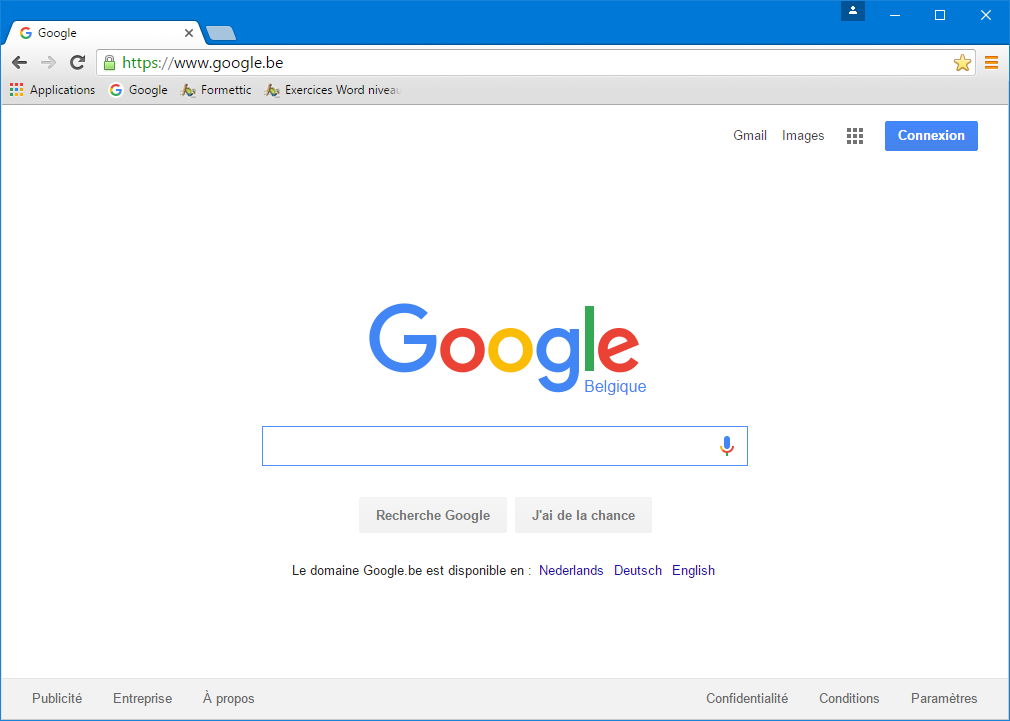
Task: Open the Paramètres footer menu
Action: tap(944, 698)
